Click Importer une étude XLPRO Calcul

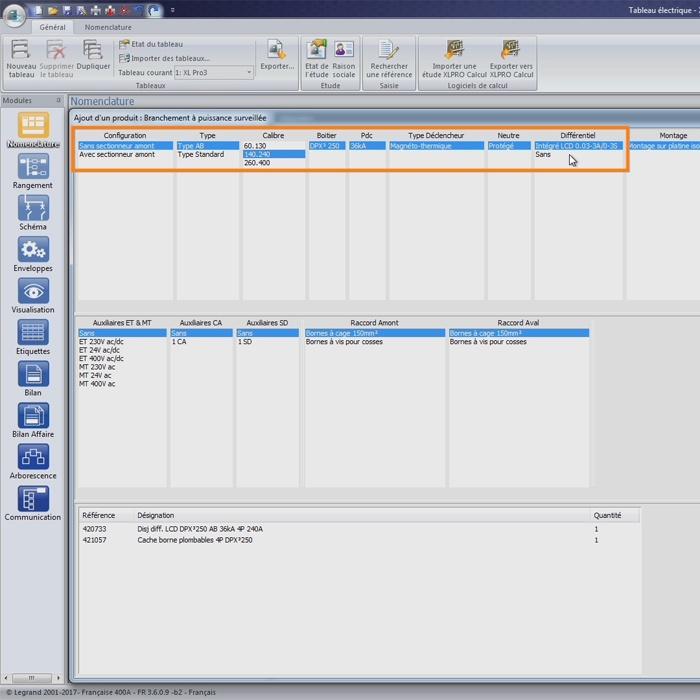pos(454,59)
